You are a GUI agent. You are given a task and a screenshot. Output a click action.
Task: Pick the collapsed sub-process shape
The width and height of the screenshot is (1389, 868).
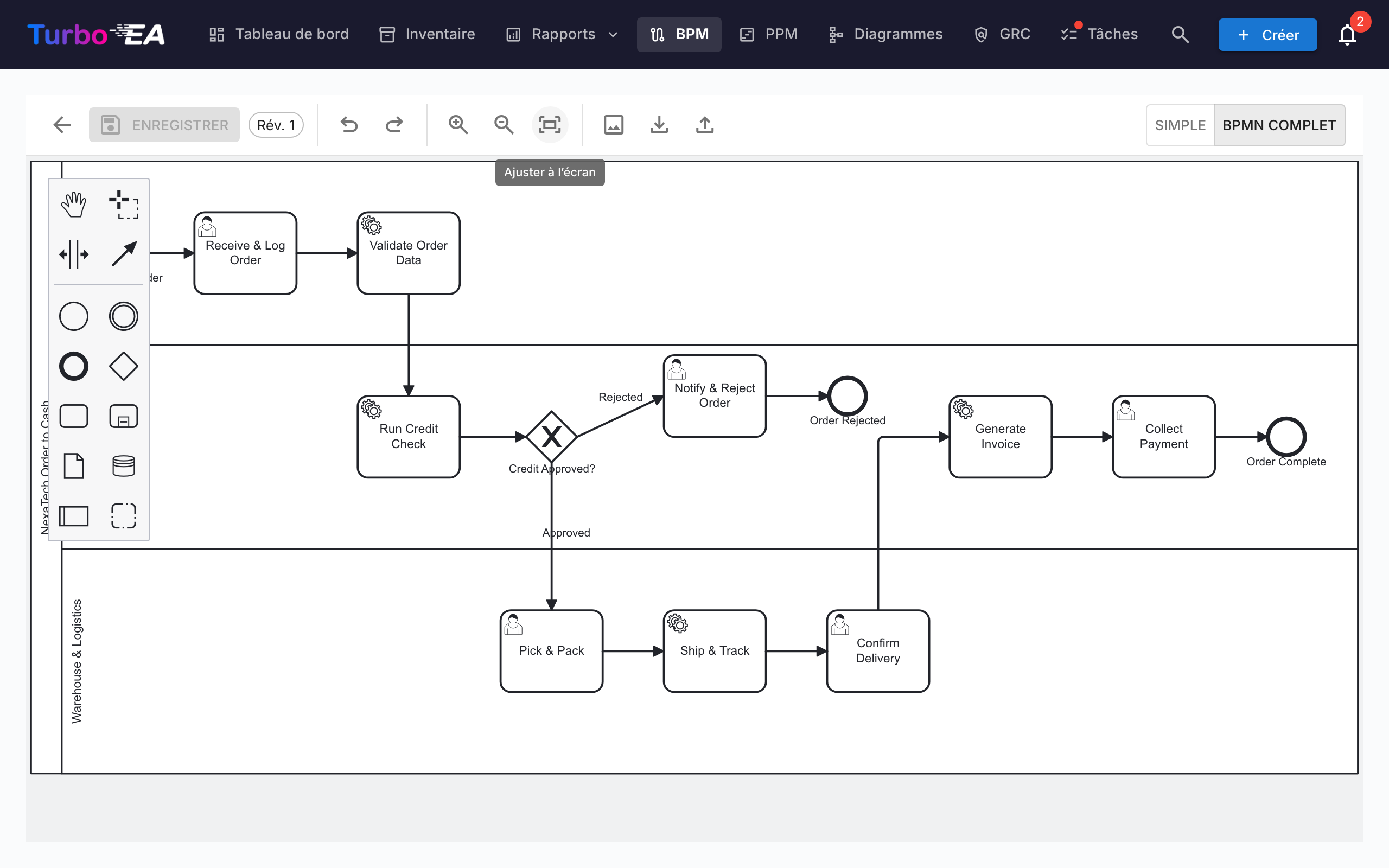tap(123, 416)
